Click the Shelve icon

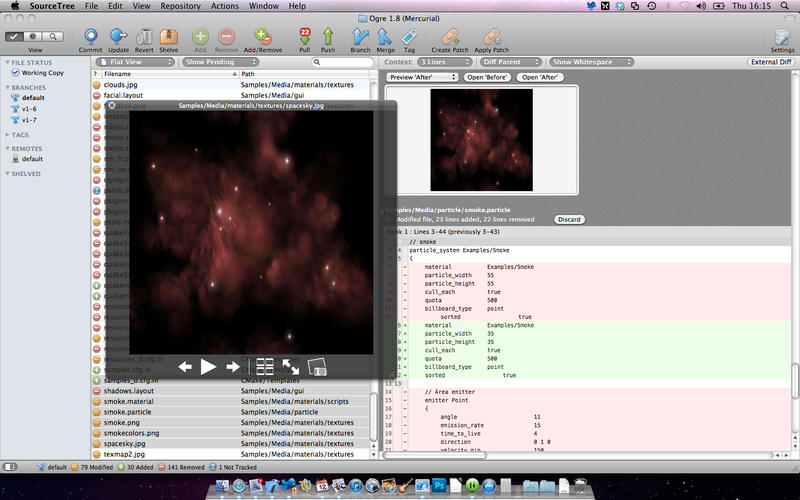coord(169,37)
